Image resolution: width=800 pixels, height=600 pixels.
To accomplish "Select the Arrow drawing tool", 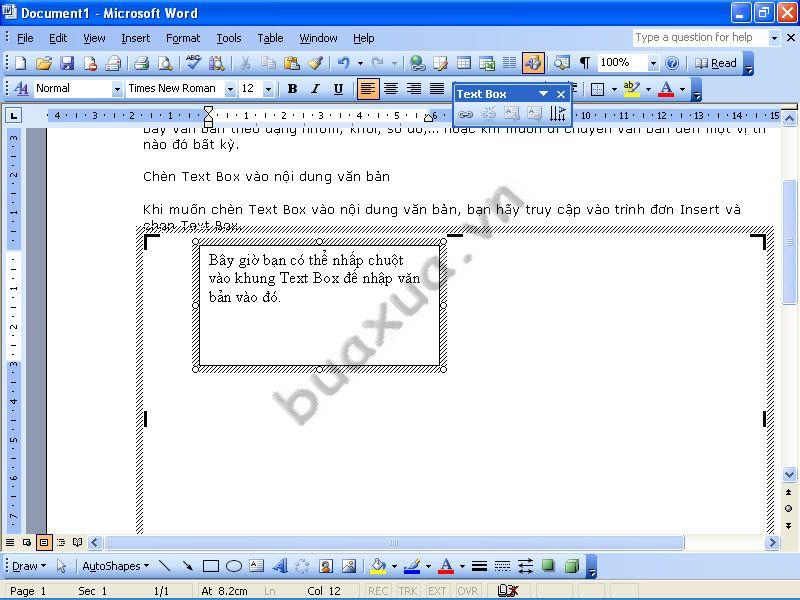I will [x=187, y=565].
